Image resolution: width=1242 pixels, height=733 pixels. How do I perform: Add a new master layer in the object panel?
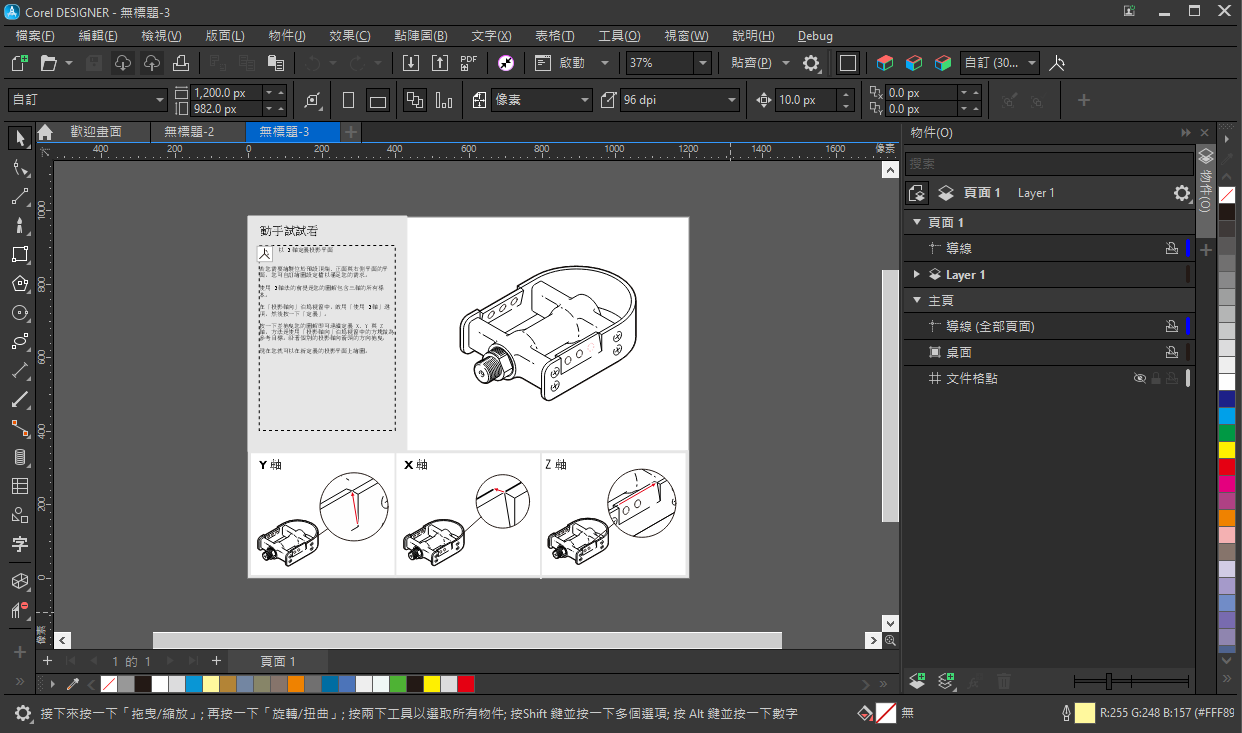(x=947, y=682)
